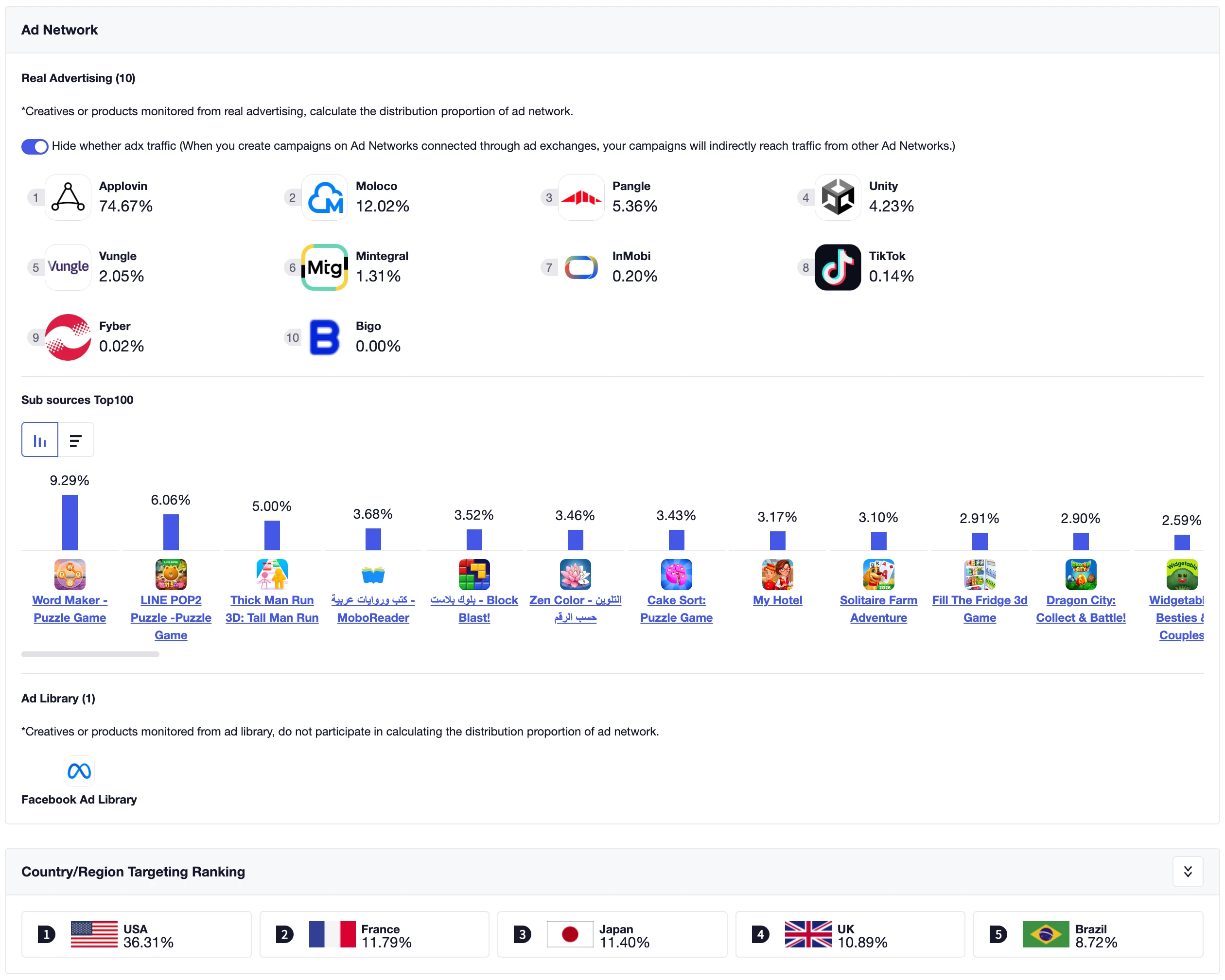Switch to vertical bar chart view

click(40, 440)
